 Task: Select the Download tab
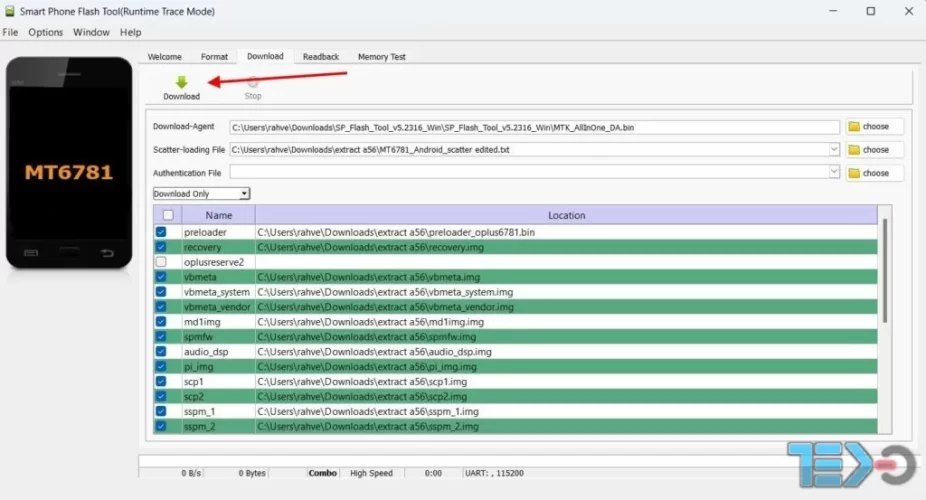[x=265, y=56]
